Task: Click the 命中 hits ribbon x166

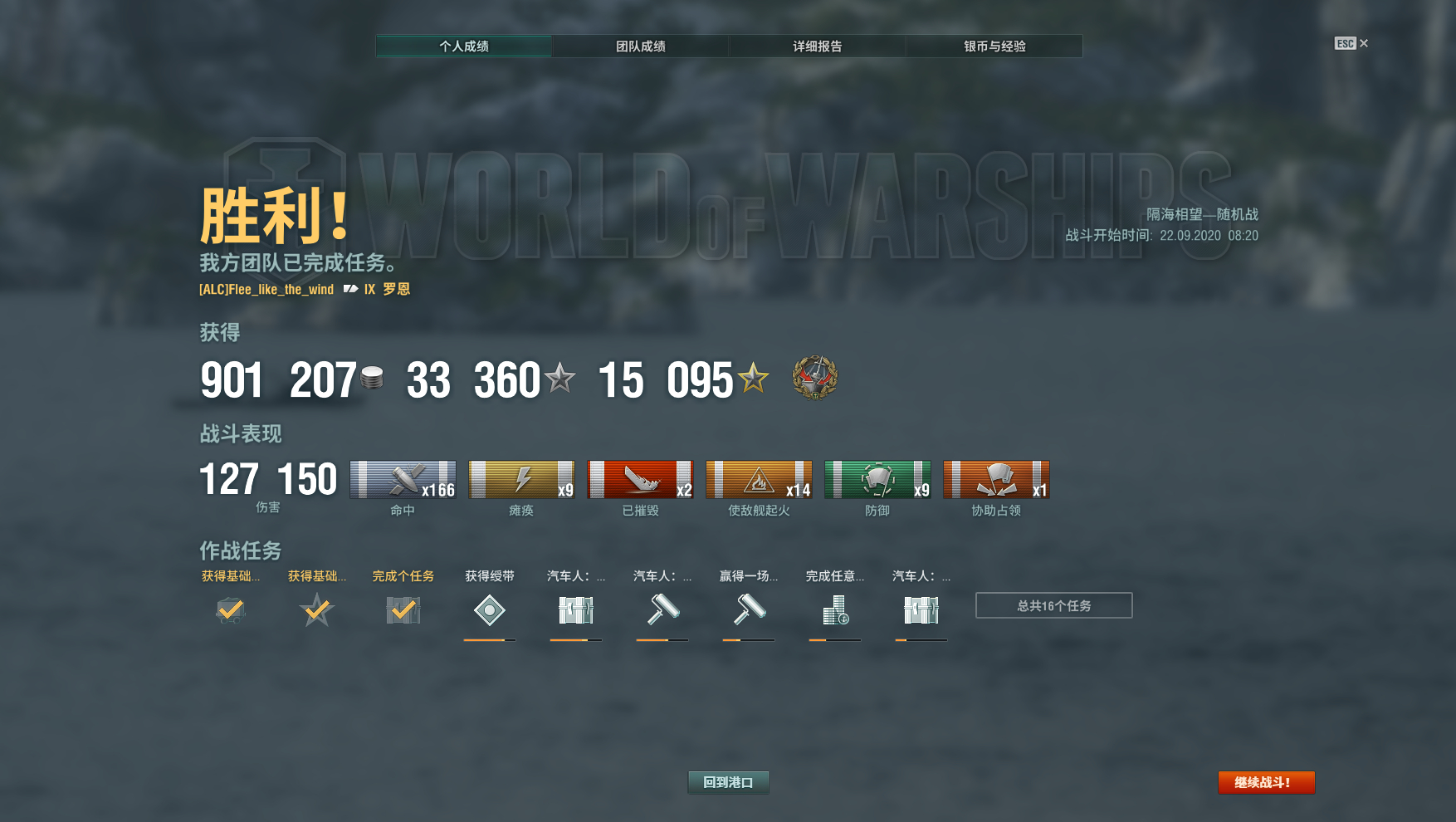Action: 403,480
